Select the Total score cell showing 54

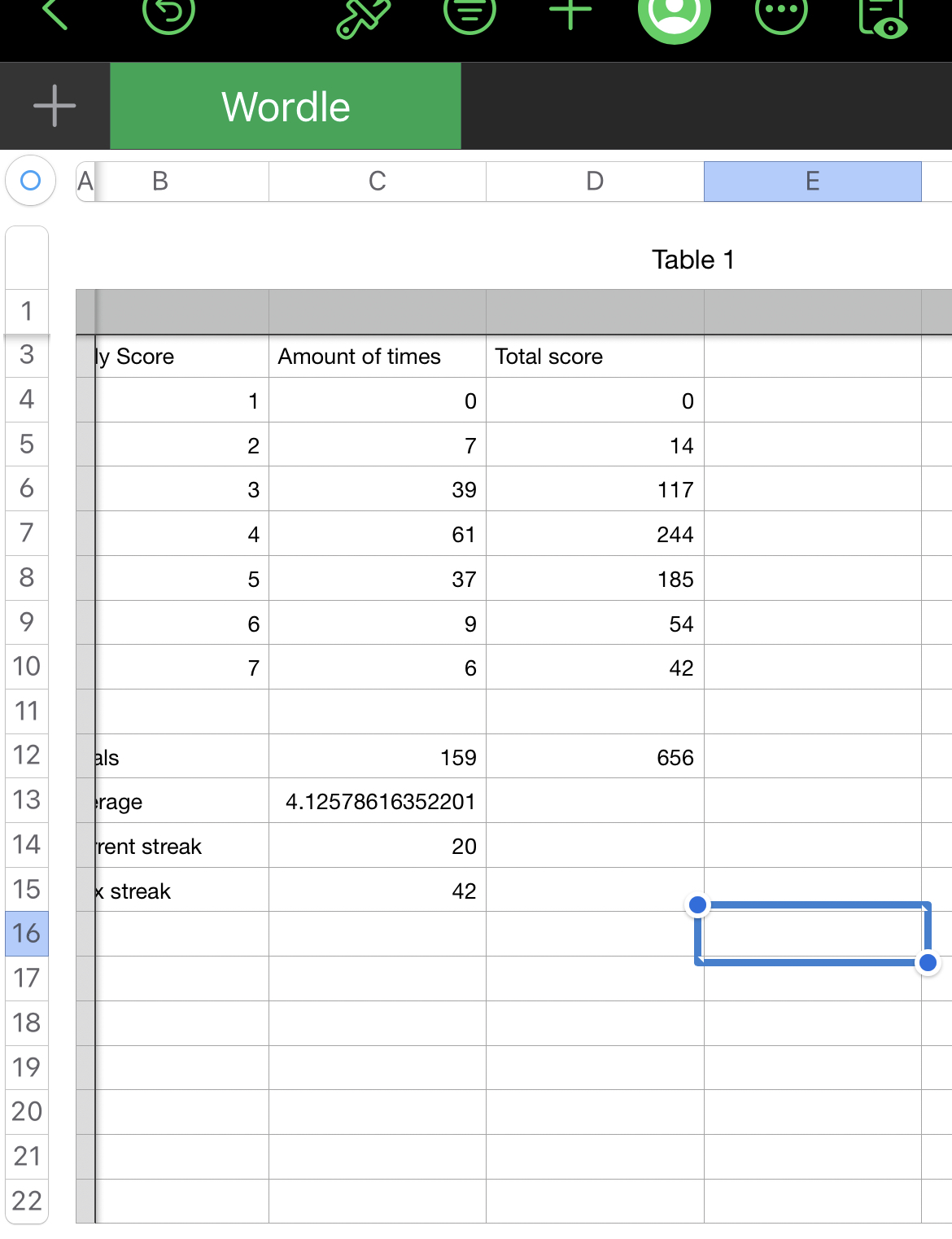tap(596, 623)
